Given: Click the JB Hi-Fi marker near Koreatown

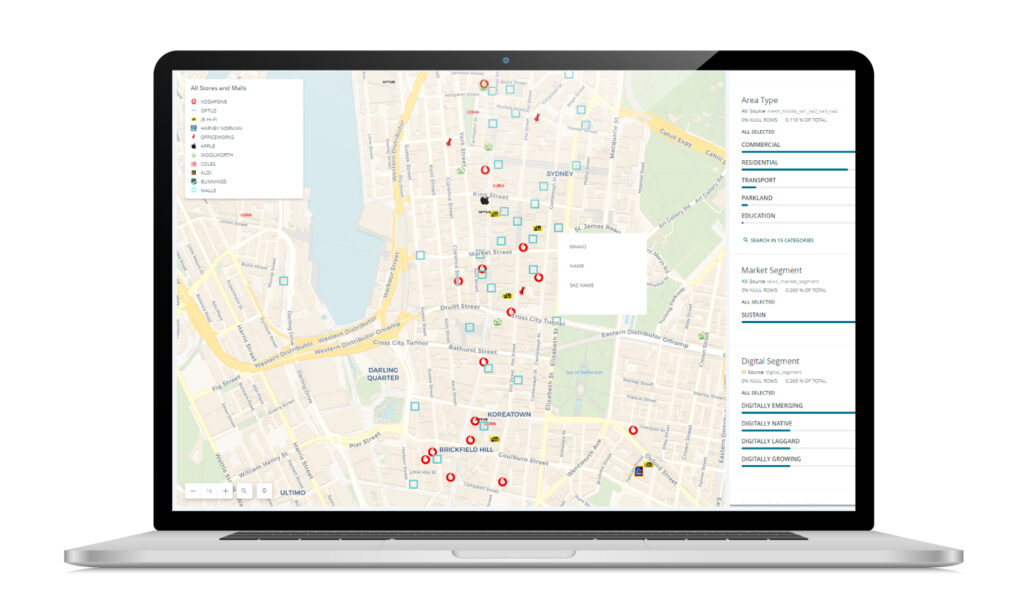Looking at the screenshot, I should pyautogui.click(x=493, y=438).
